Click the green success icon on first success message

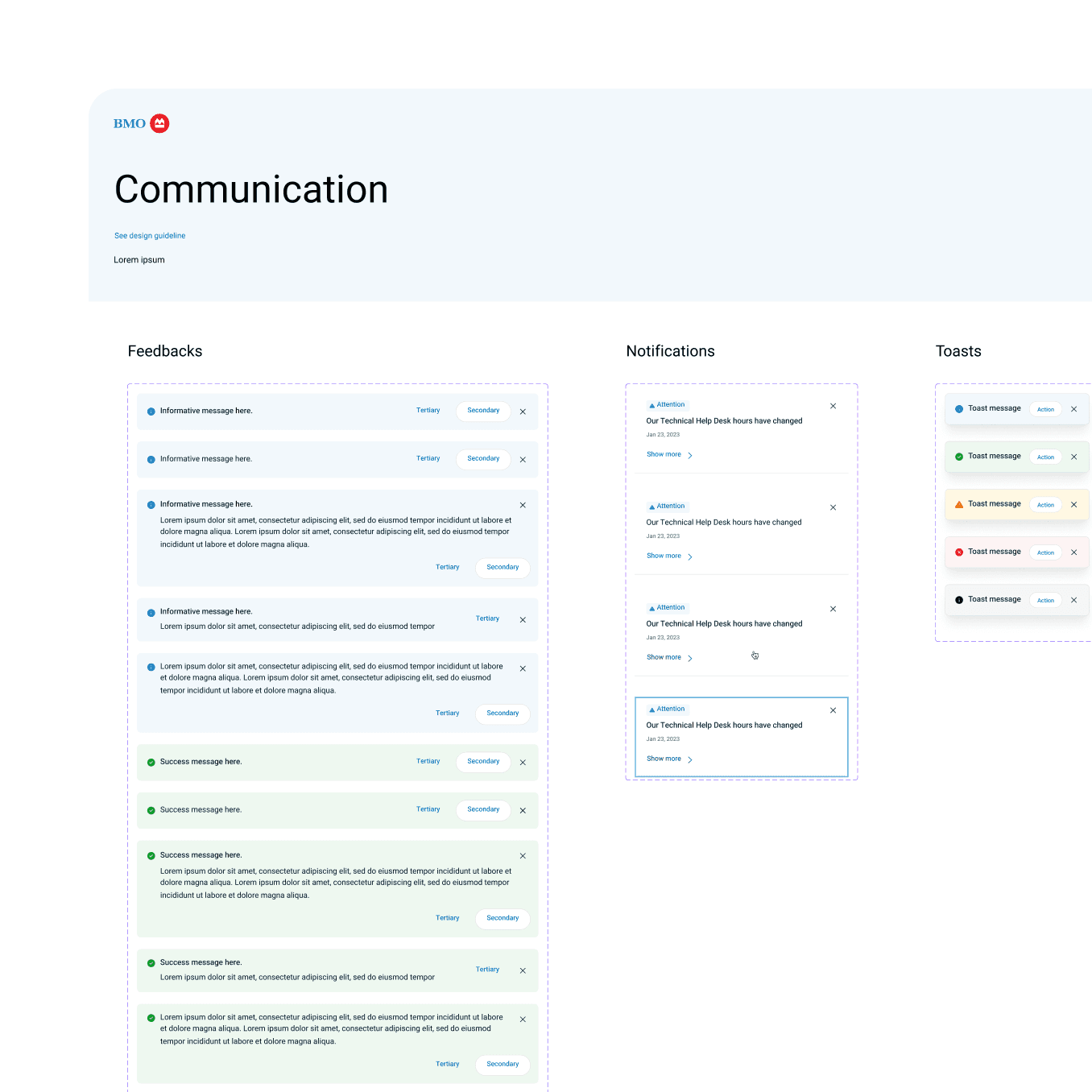151,762
